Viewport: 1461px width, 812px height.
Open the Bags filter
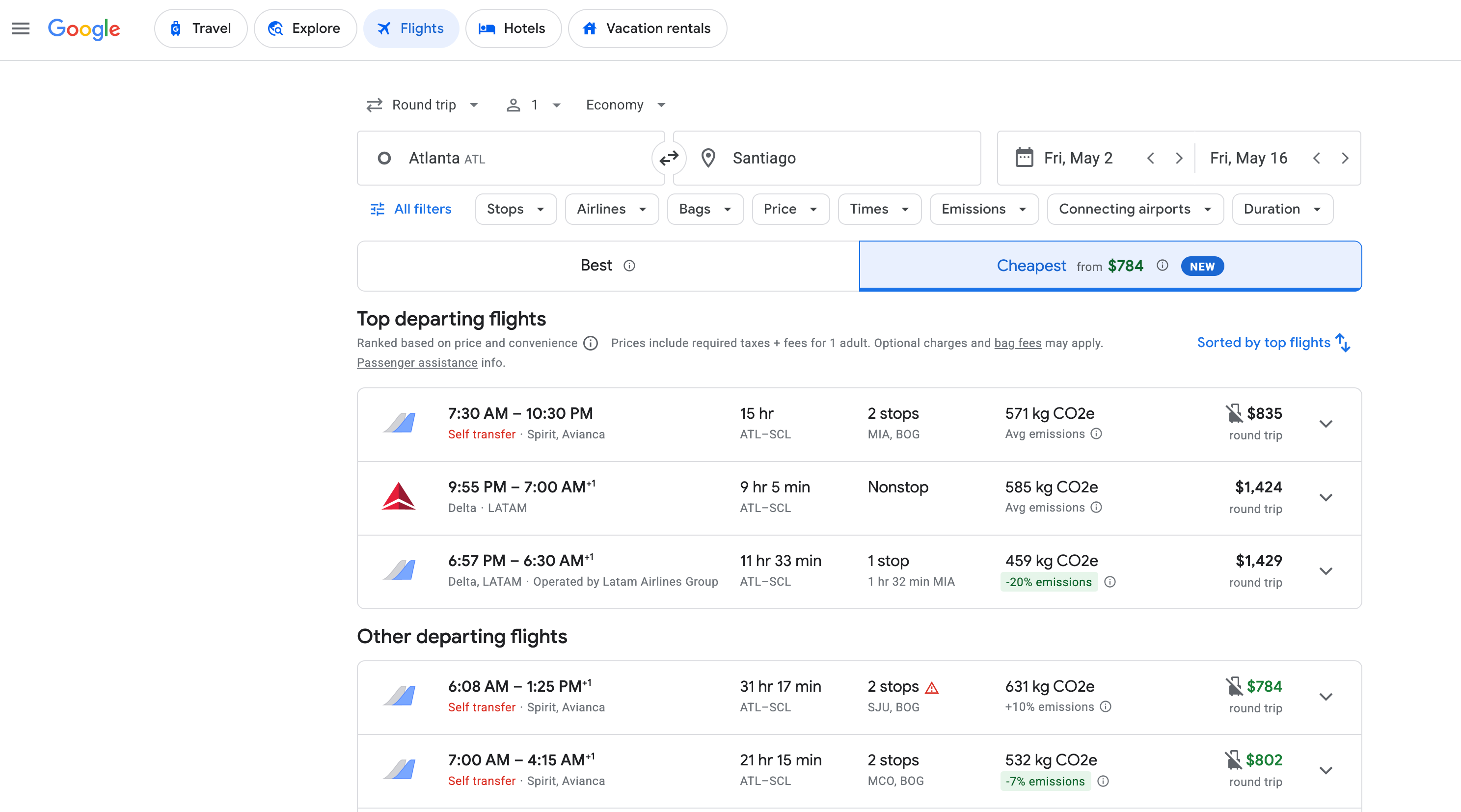(705, 209)
